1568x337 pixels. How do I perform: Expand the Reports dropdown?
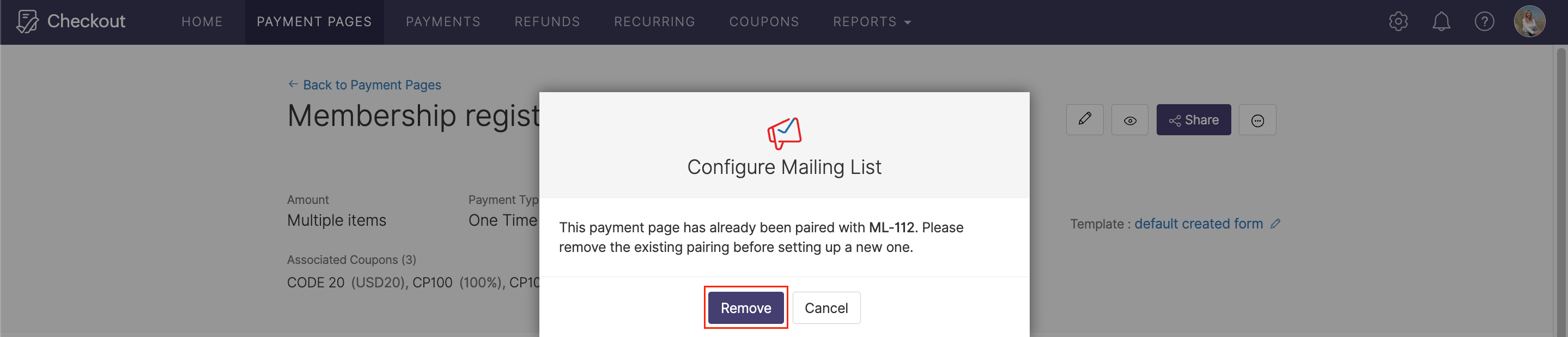[x=872, y=21]
